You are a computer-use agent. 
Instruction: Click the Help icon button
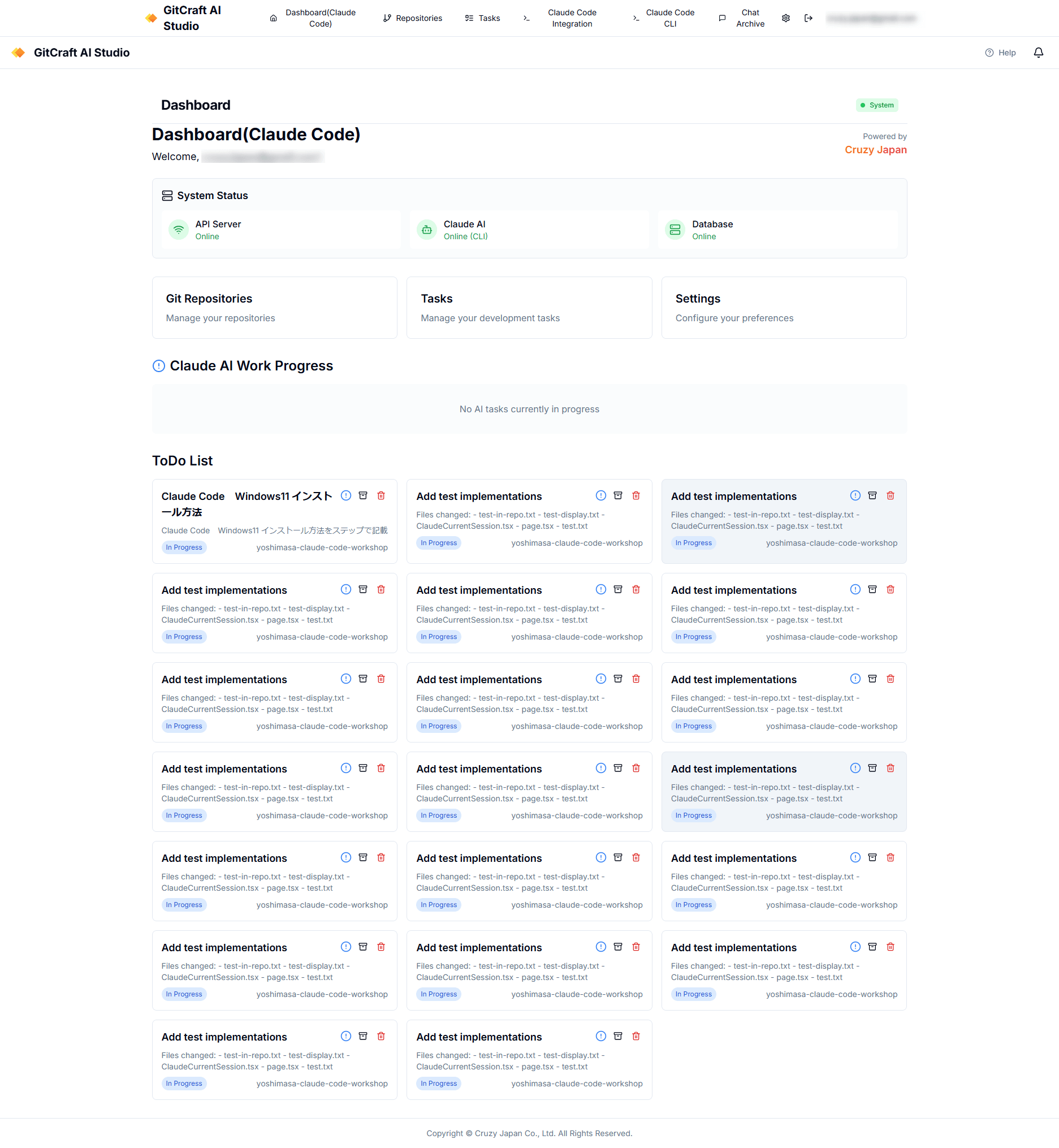coord(1000,53)
